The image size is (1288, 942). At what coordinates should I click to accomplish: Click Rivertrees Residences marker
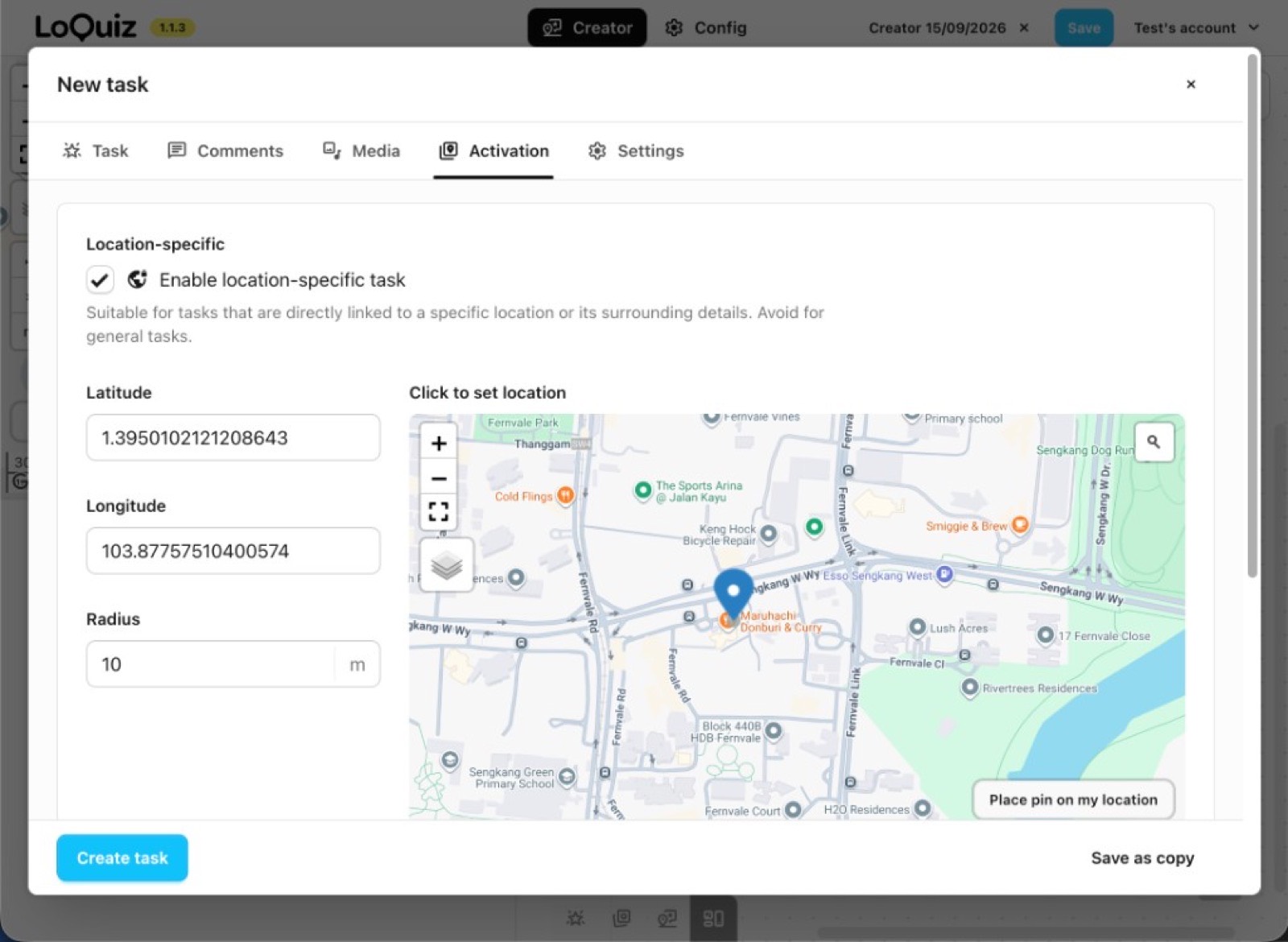970,688
